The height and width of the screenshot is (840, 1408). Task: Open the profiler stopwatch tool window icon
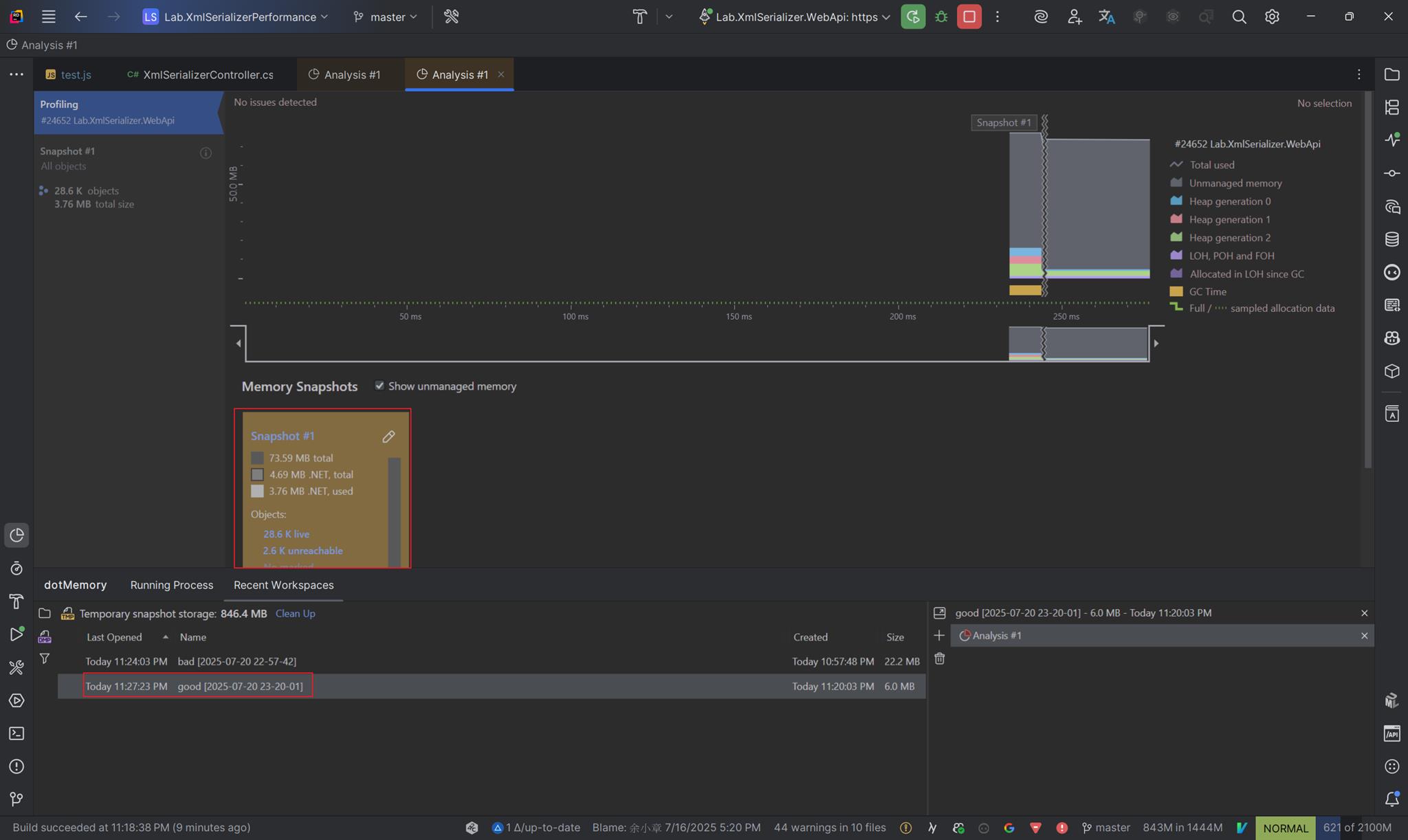[x=16, y=568]
